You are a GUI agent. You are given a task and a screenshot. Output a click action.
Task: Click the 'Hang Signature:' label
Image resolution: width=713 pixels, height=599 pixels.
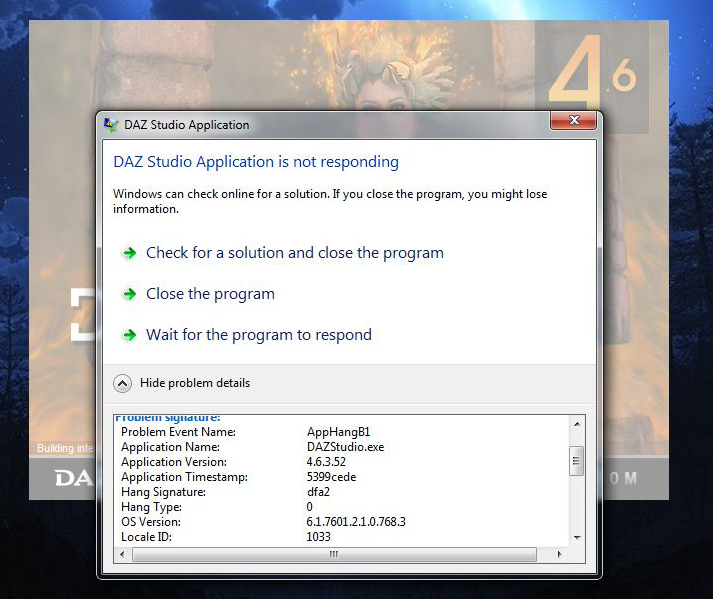click(163, 492)
